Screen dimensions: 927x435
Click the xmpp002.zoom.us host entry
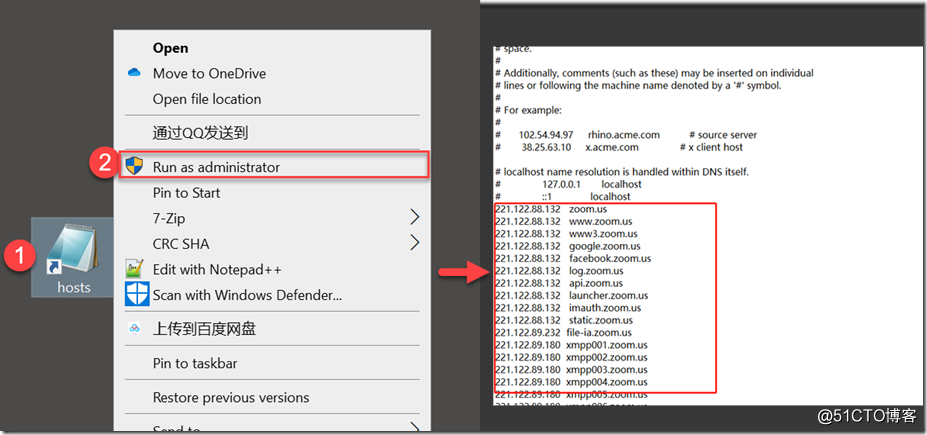coord(571,357)
